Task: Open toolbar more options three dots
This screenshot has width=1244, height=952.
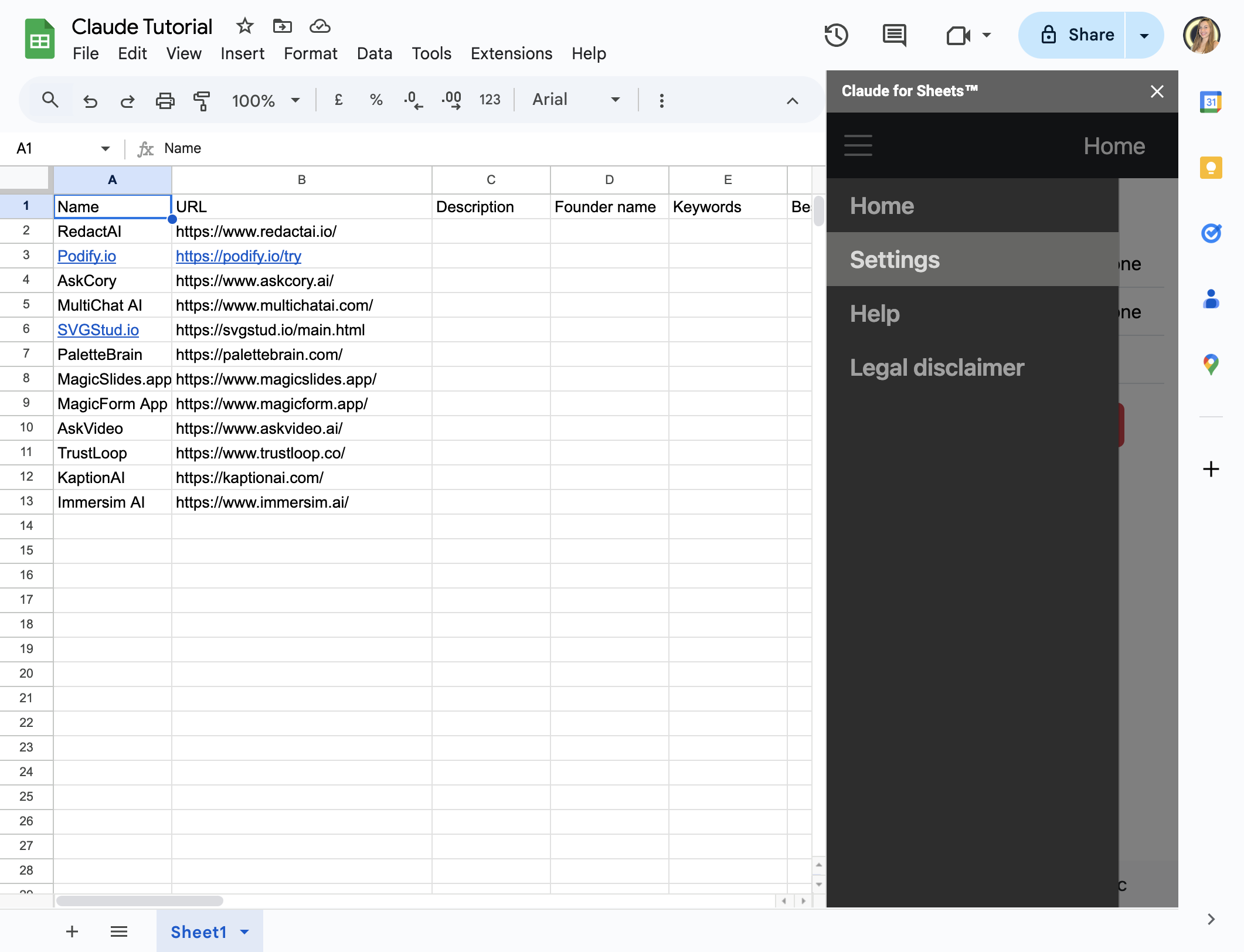Action: coord(662,101)
